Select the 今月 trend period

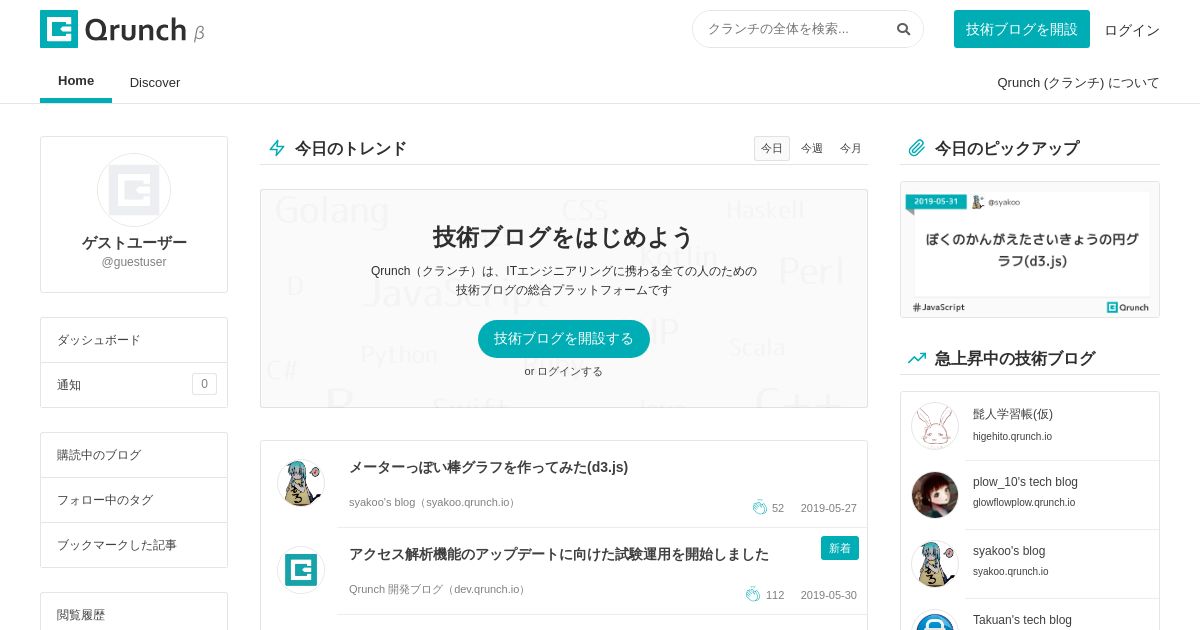pyautogui.click(x=851, y=148)
